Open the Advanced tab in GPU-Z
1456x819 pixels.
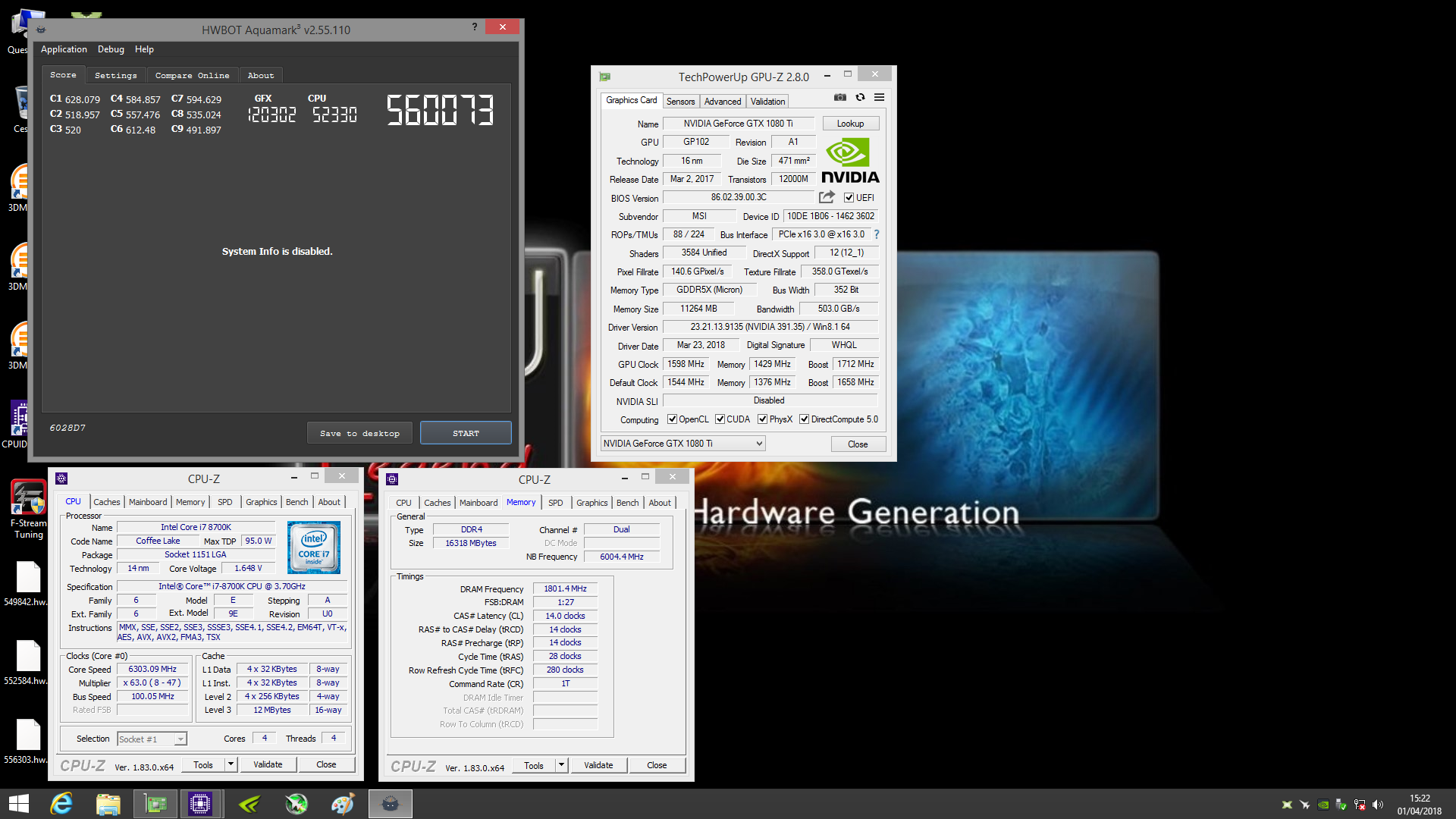click(723, 102)
